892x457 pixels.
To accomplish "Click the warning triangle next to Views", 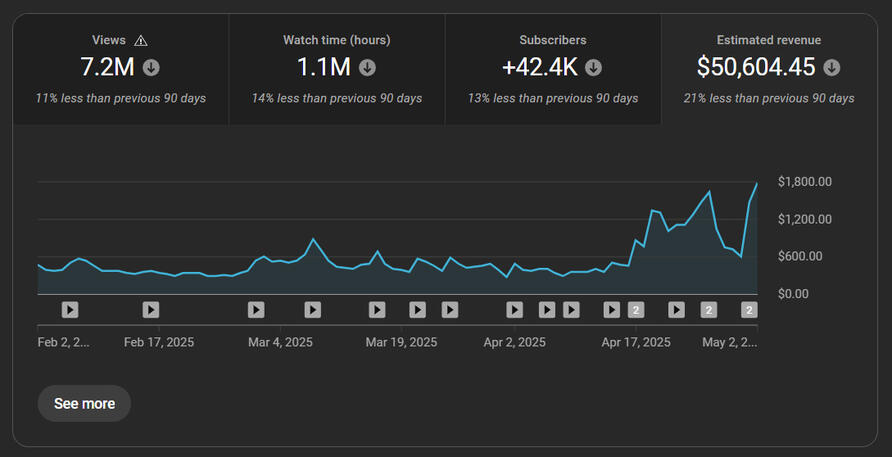I will click(141, 41).
